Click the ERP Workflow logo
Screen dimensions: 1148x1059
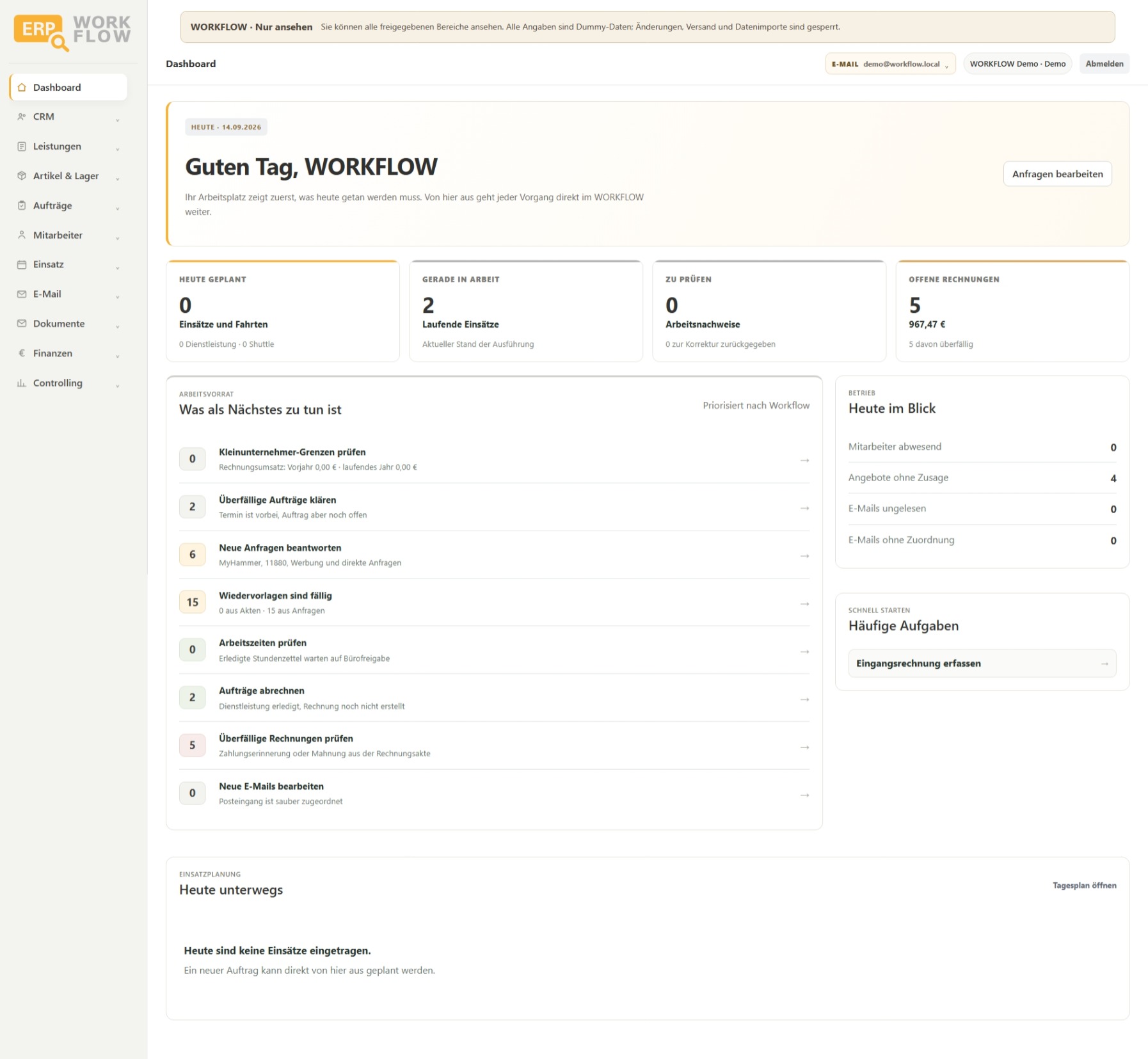72,32
